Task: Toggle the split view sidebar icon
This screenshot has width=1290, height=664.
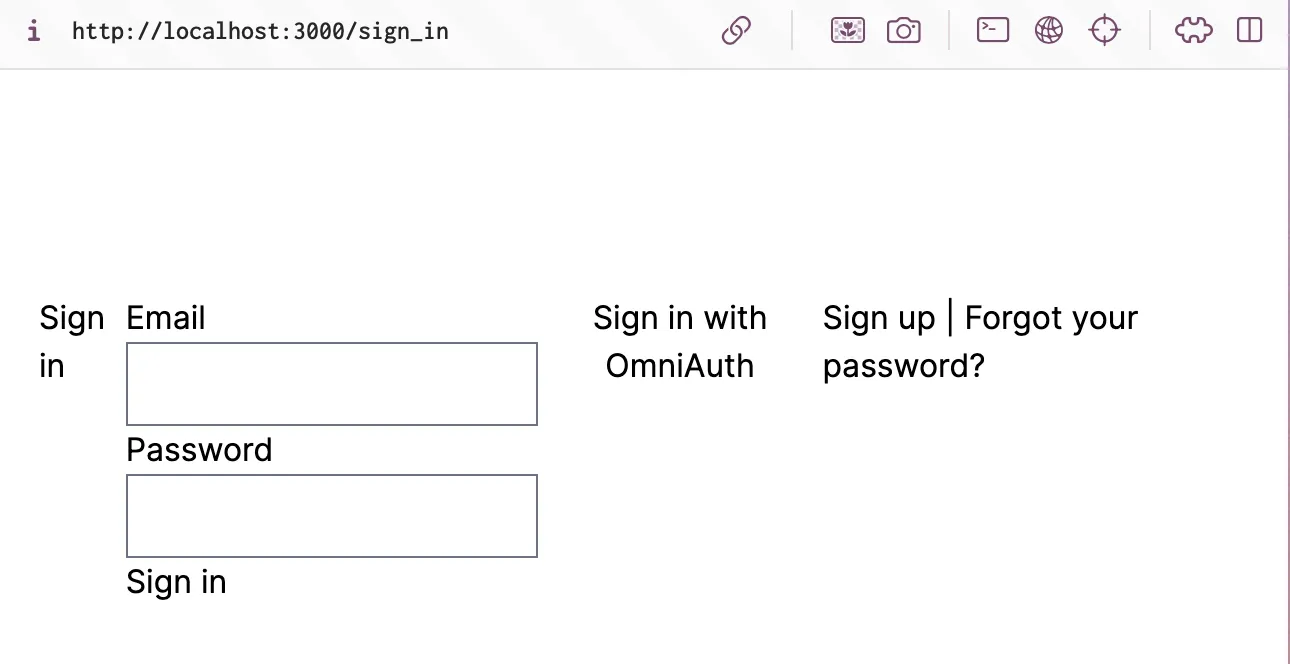Action: point(1250,31)
